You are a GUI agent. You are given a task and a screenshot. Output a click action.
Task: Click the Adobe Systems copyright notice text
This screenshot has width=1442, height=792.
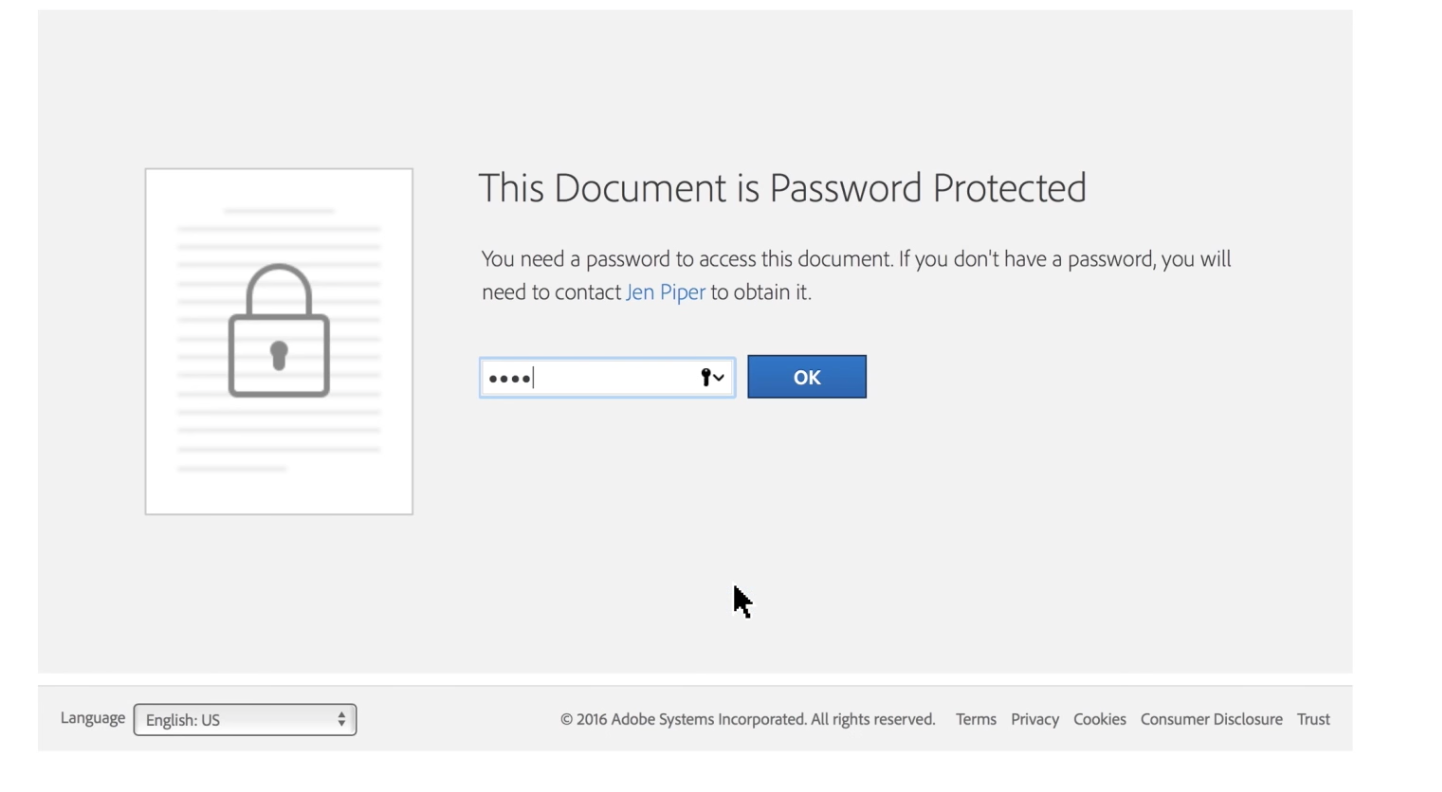[x=747, y=719]
